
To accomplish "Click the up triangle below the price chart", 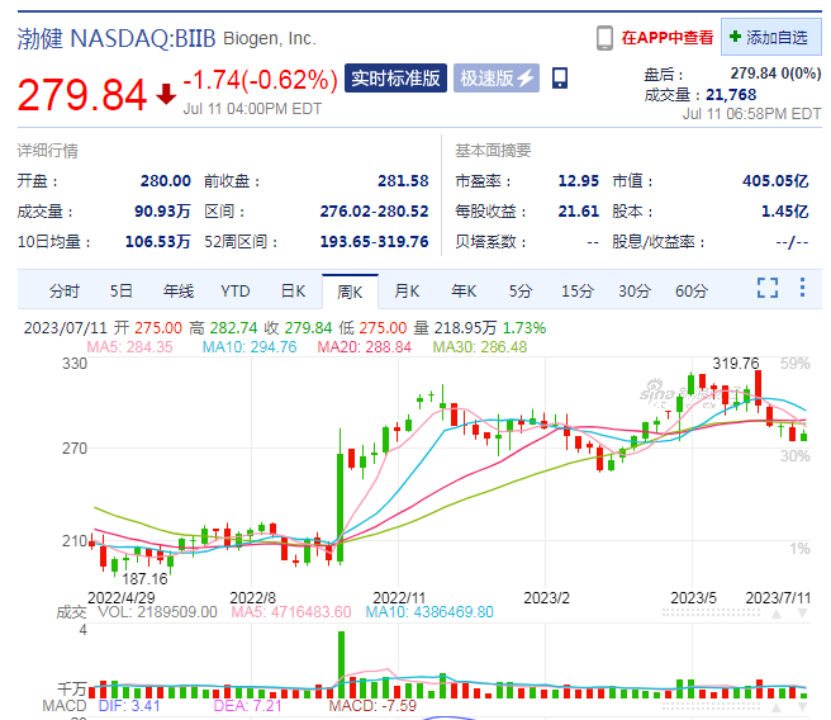I will coord(776,614).
